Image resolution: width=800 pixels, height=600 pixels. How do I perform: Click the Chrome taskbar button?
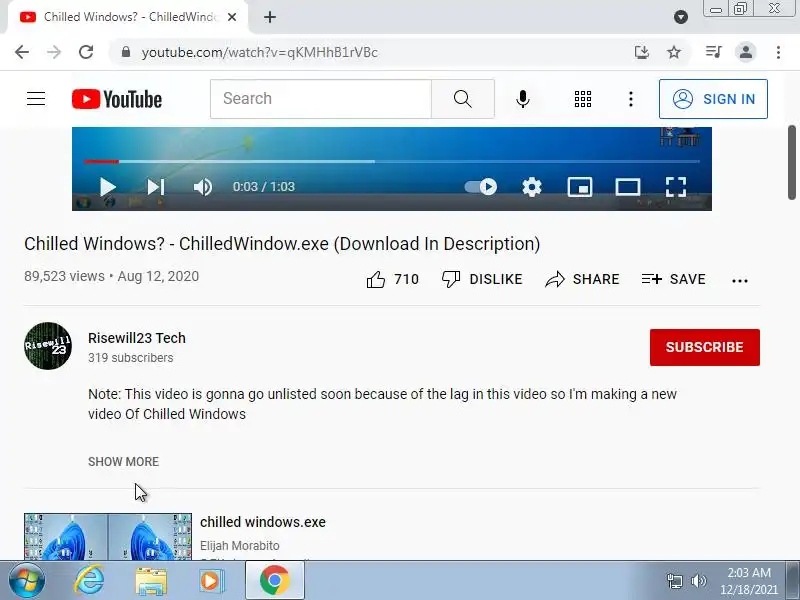tap(274, 580)
